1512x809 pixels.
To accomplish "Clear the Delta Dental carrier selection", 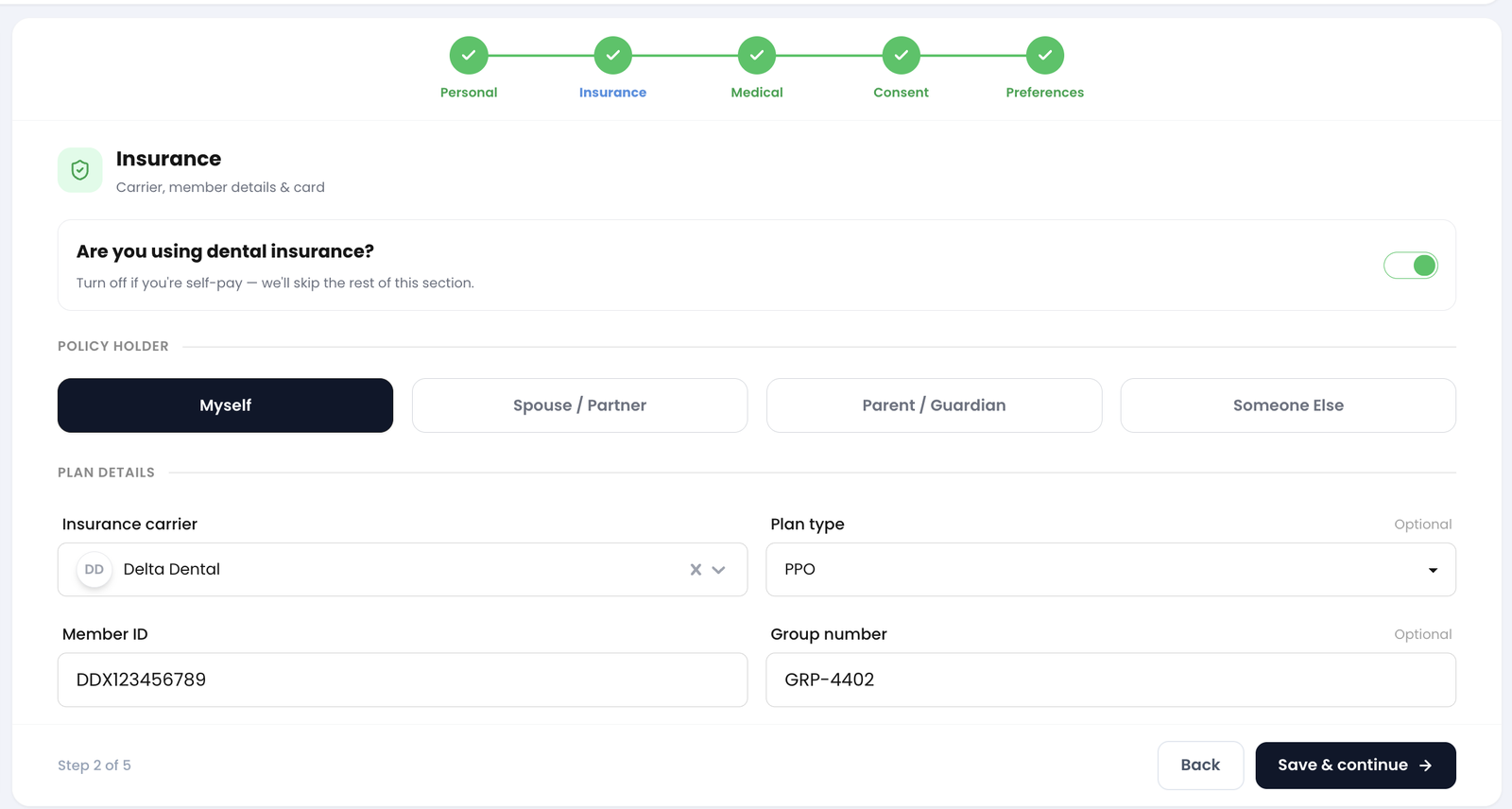I will [696, 570].
